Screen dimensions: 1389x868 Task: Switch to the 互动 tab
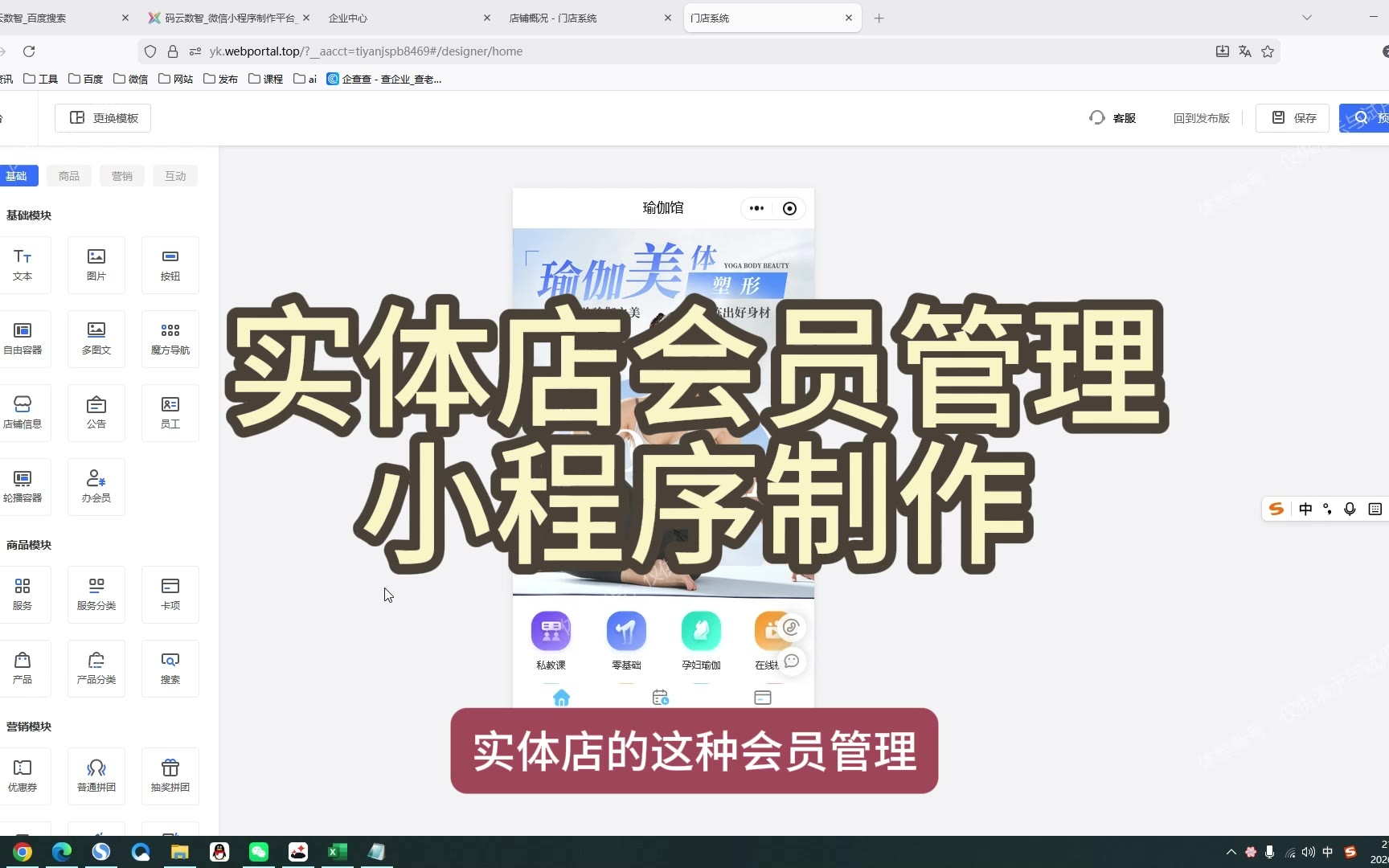[x=175, y=176]
